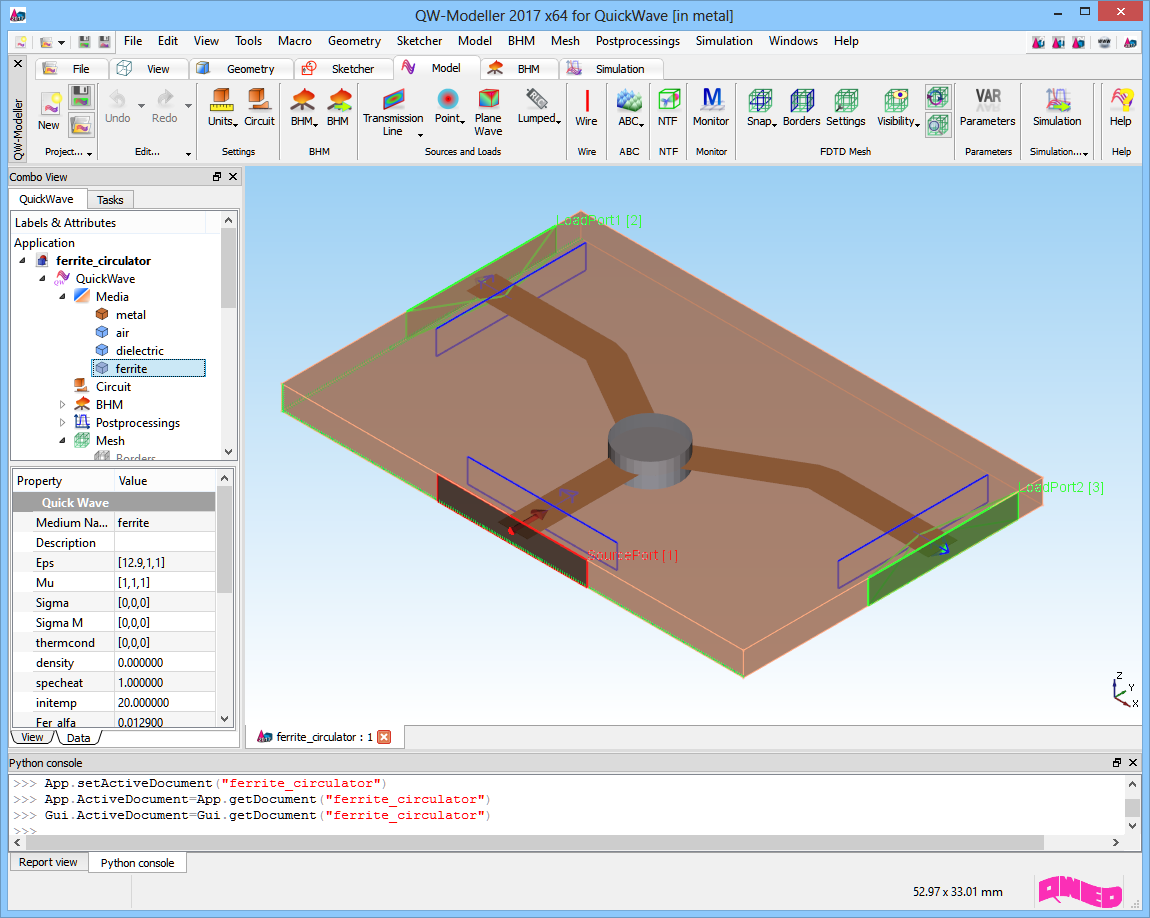
Task: Open the Simulation... group dropdown arrow
Action: coord(1085,153)
